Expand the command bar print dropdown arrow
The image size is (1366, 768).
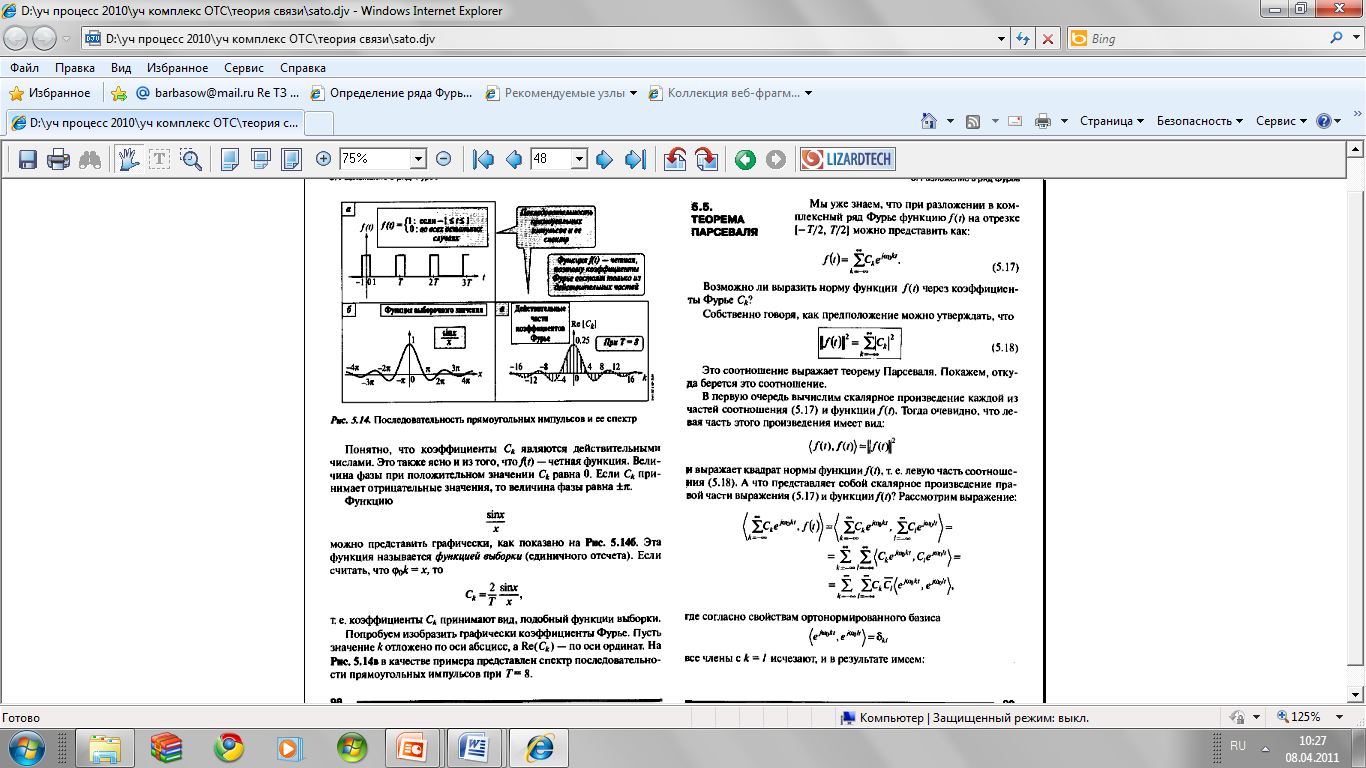[x=1064, y=121]
